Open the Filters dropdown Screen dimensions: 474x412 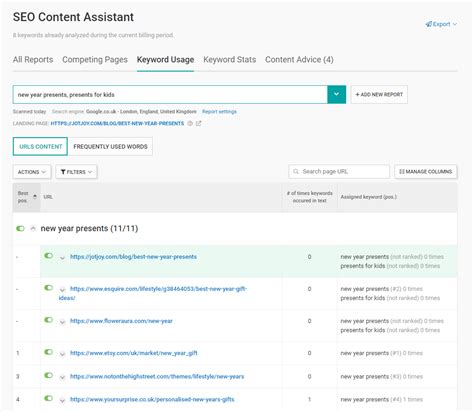[x=76, y=172]
